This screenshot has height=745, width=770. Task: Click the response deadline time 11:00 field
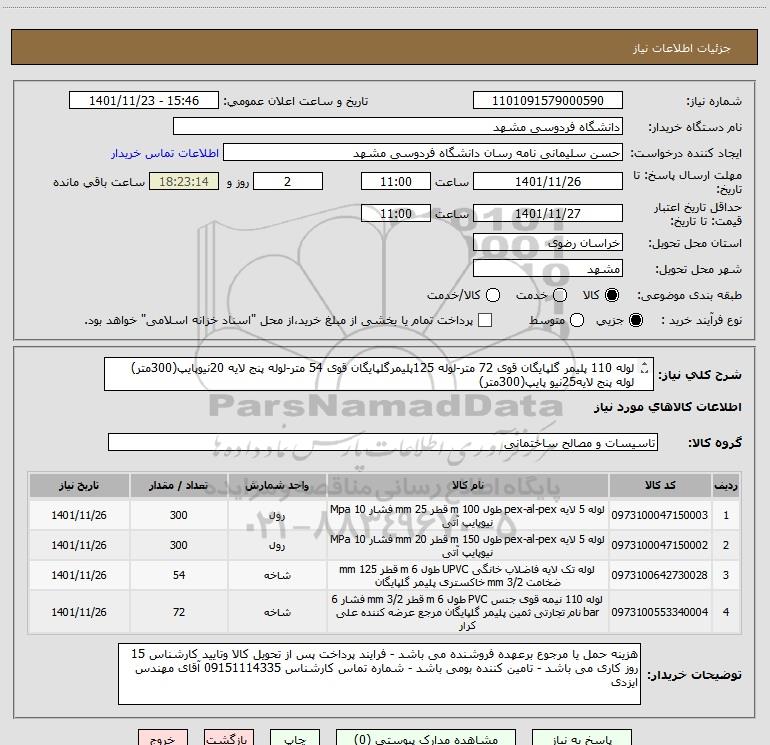coord(396,181)
